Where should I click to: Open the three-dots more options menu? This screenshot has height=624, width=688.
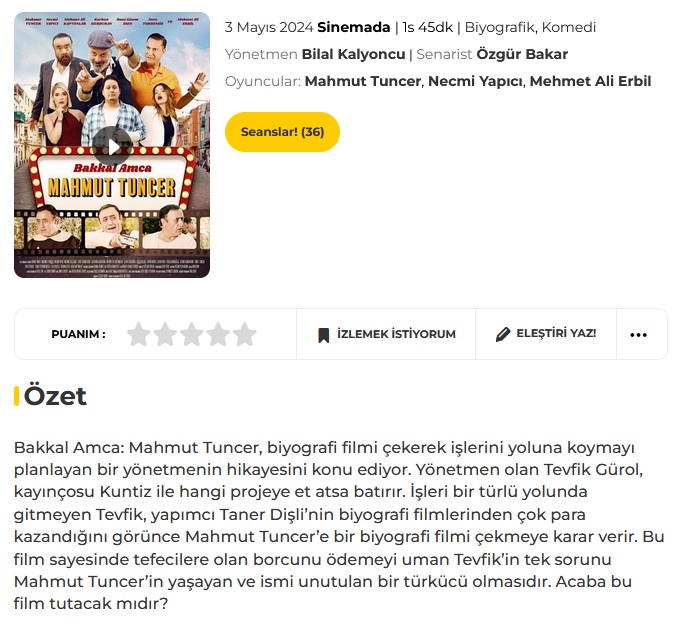638,335
